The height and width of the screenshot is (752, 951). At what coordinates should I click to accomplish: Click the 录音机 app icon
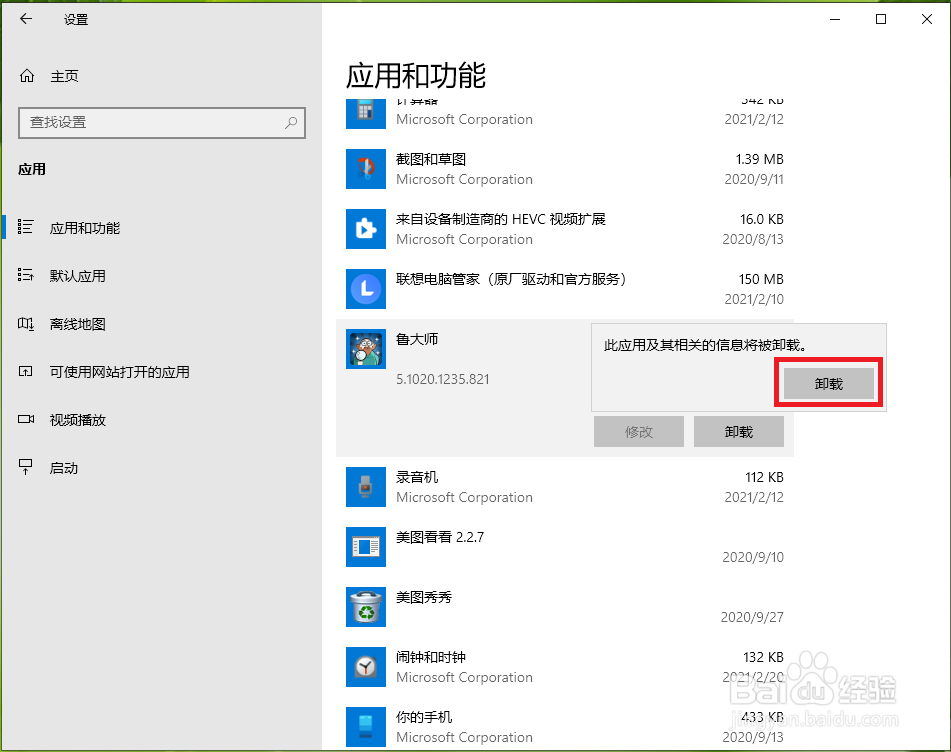tap(366, 487)
